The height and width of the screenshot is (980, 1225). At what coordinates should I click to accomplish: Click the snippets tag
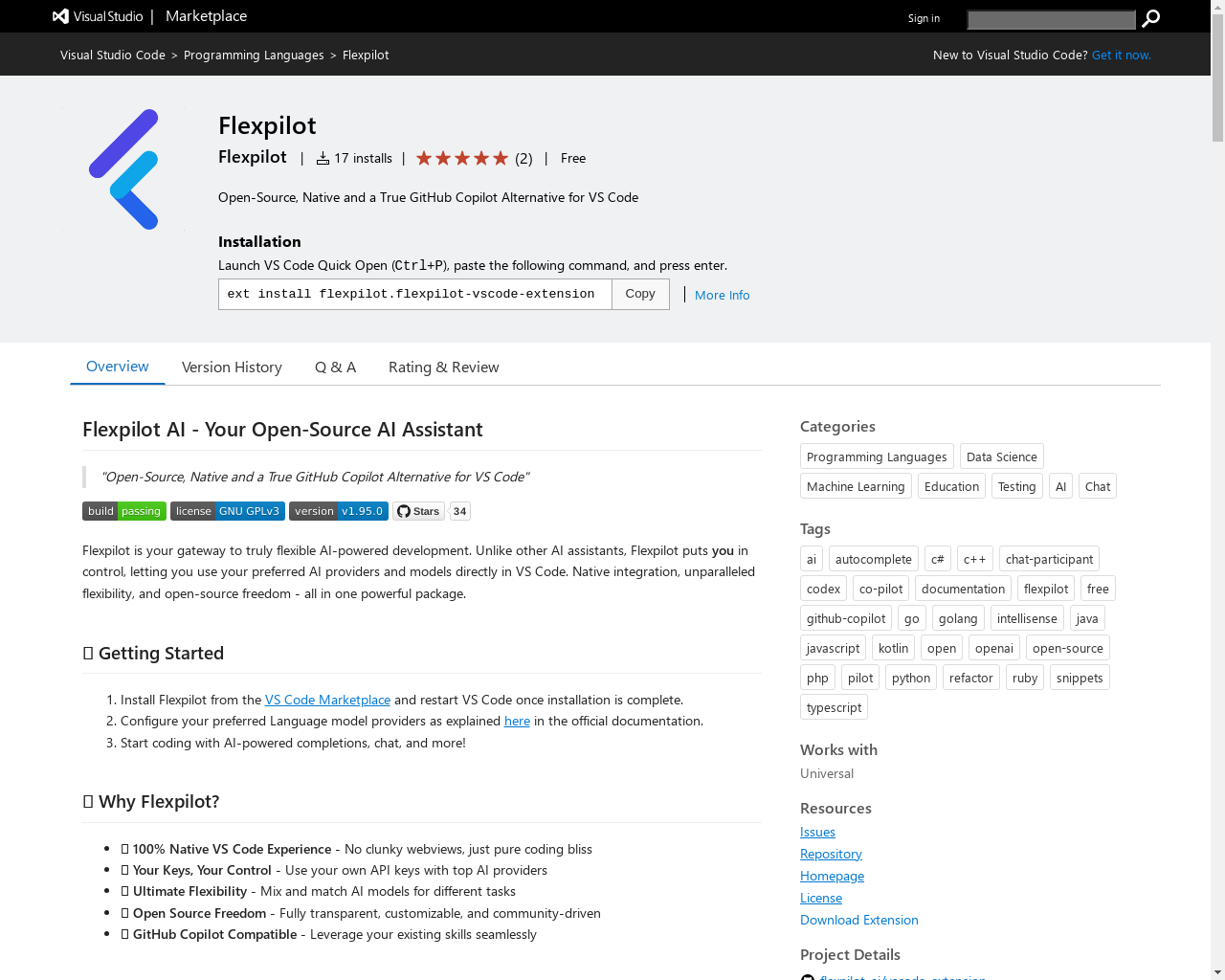(x=1080, y=678)
